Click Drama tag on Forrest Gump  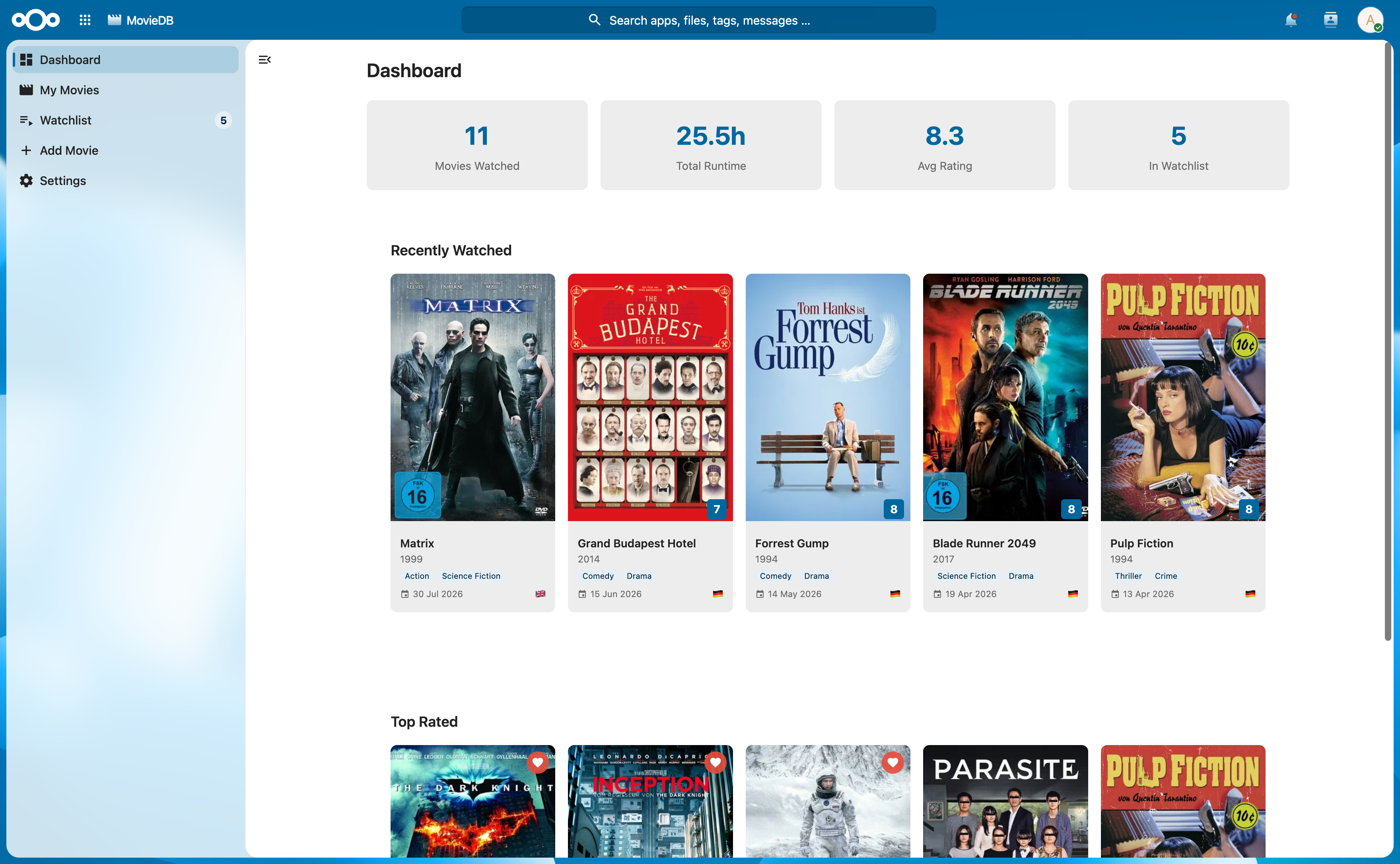click(x=816, y=576)
